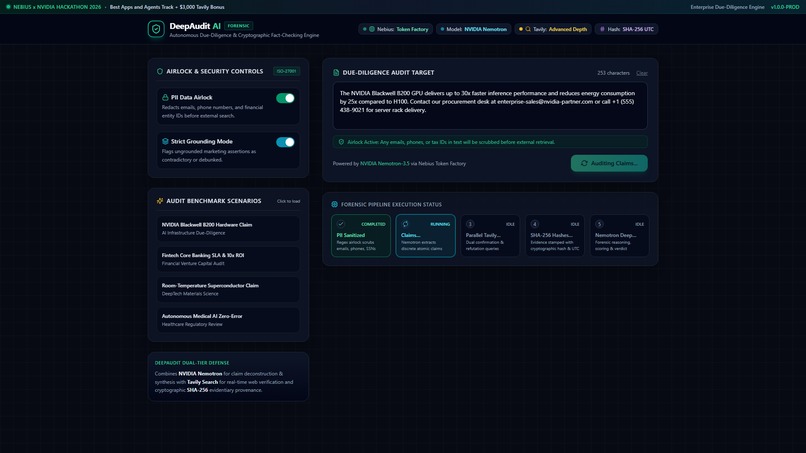The height and width of the screenshot is (453, 806).
Task: Click the 'Parallel Tavily...' step title
Action: [483, 235]
